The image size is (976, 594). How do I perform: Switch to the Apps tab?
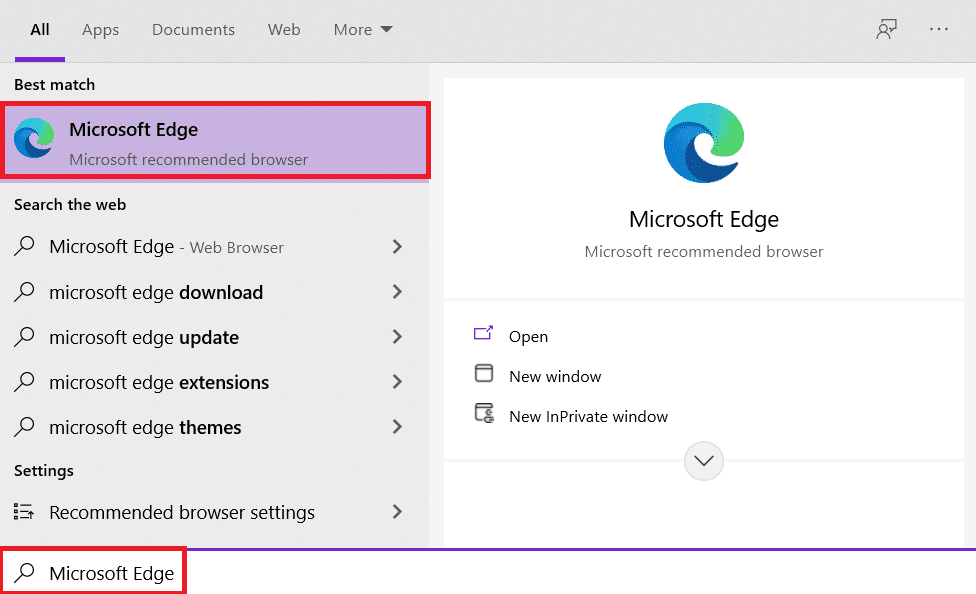(x=100, y=29)
